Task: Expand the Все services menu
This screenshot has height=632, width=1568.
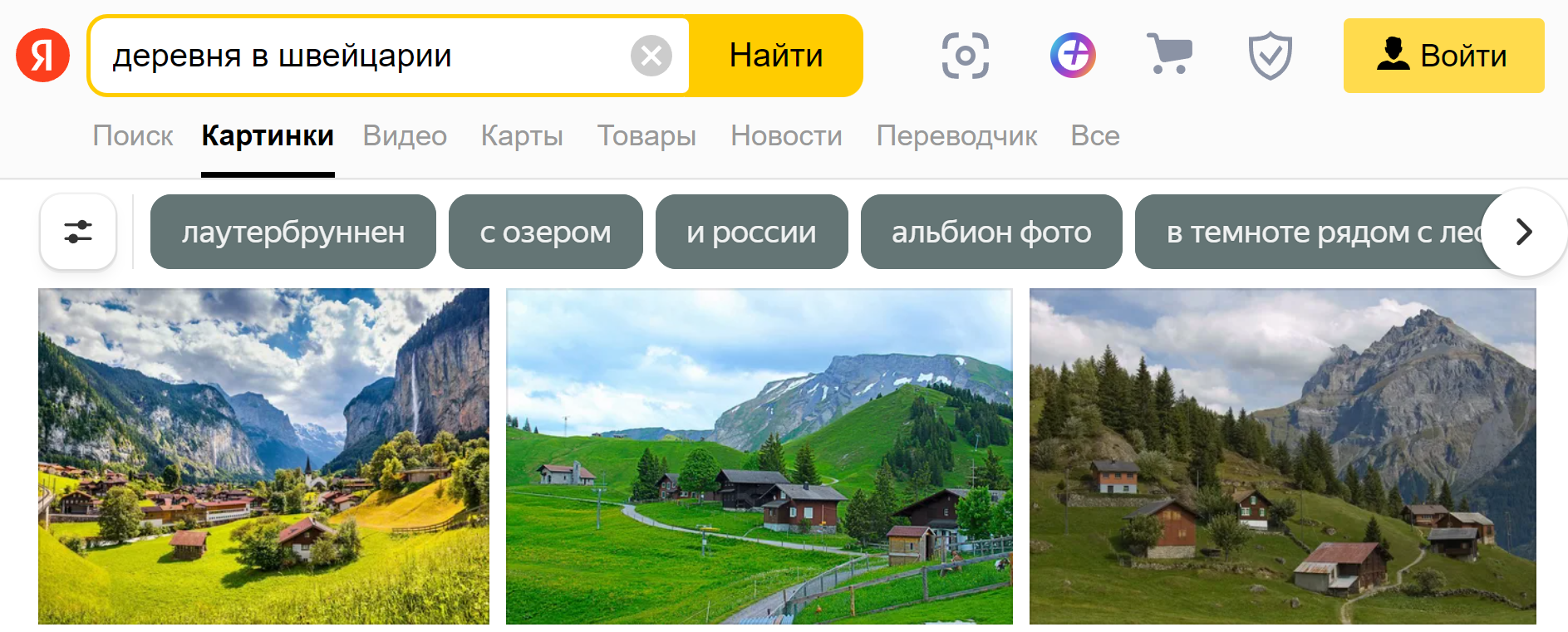Action: pyautogui.click(x=1094, y=135)
